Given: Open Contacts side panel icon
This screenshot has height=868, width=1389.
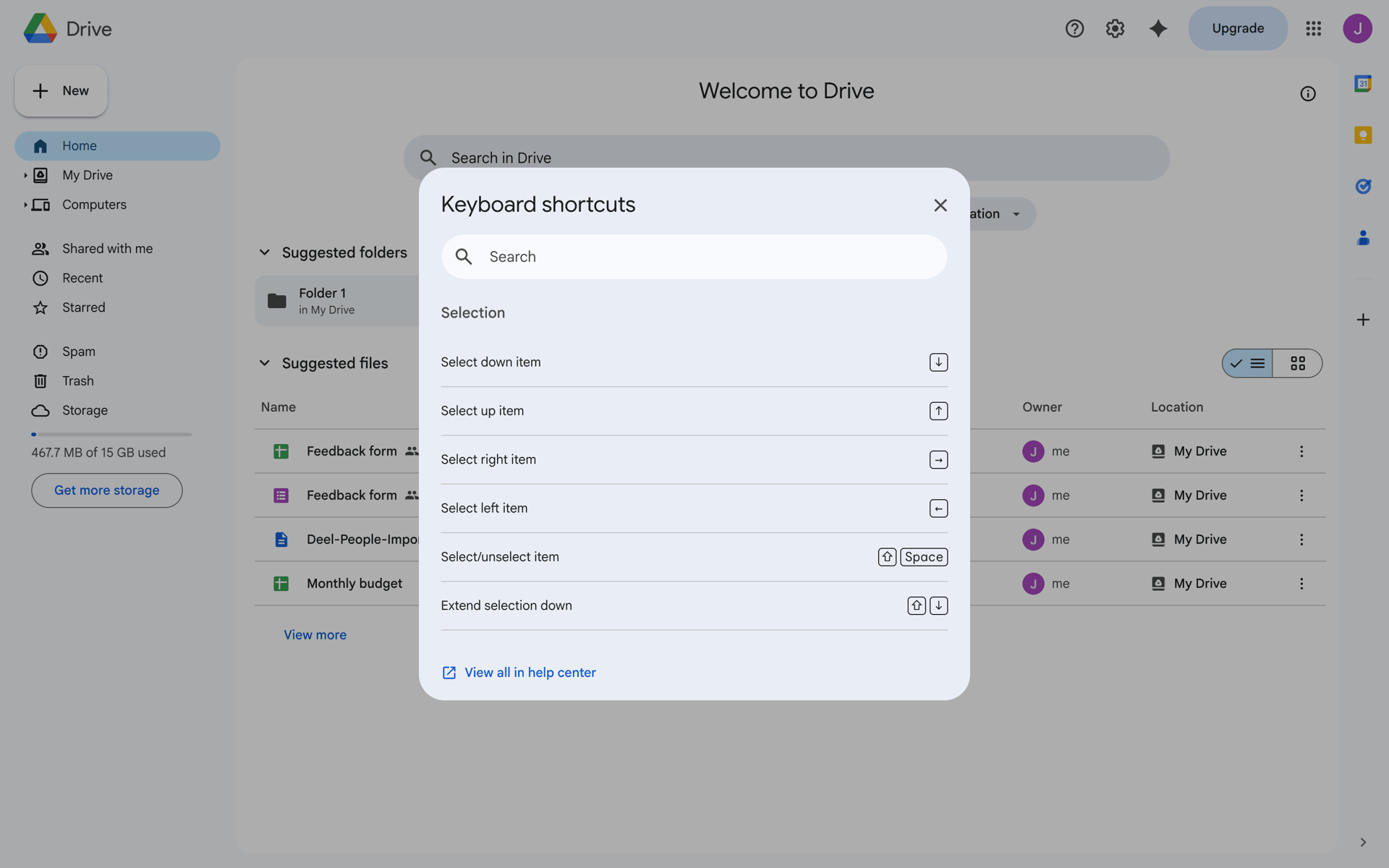Looking at the screenshot, I should point(1363,238).
